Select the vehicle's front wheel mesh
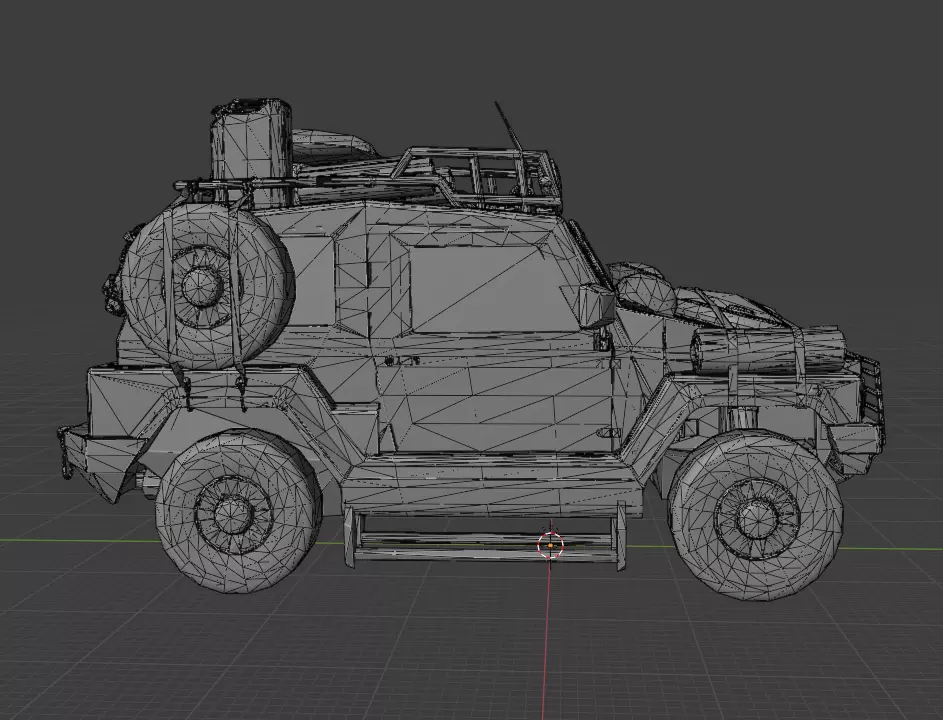This screenshot has height=720, width=943. pos(757,513)
